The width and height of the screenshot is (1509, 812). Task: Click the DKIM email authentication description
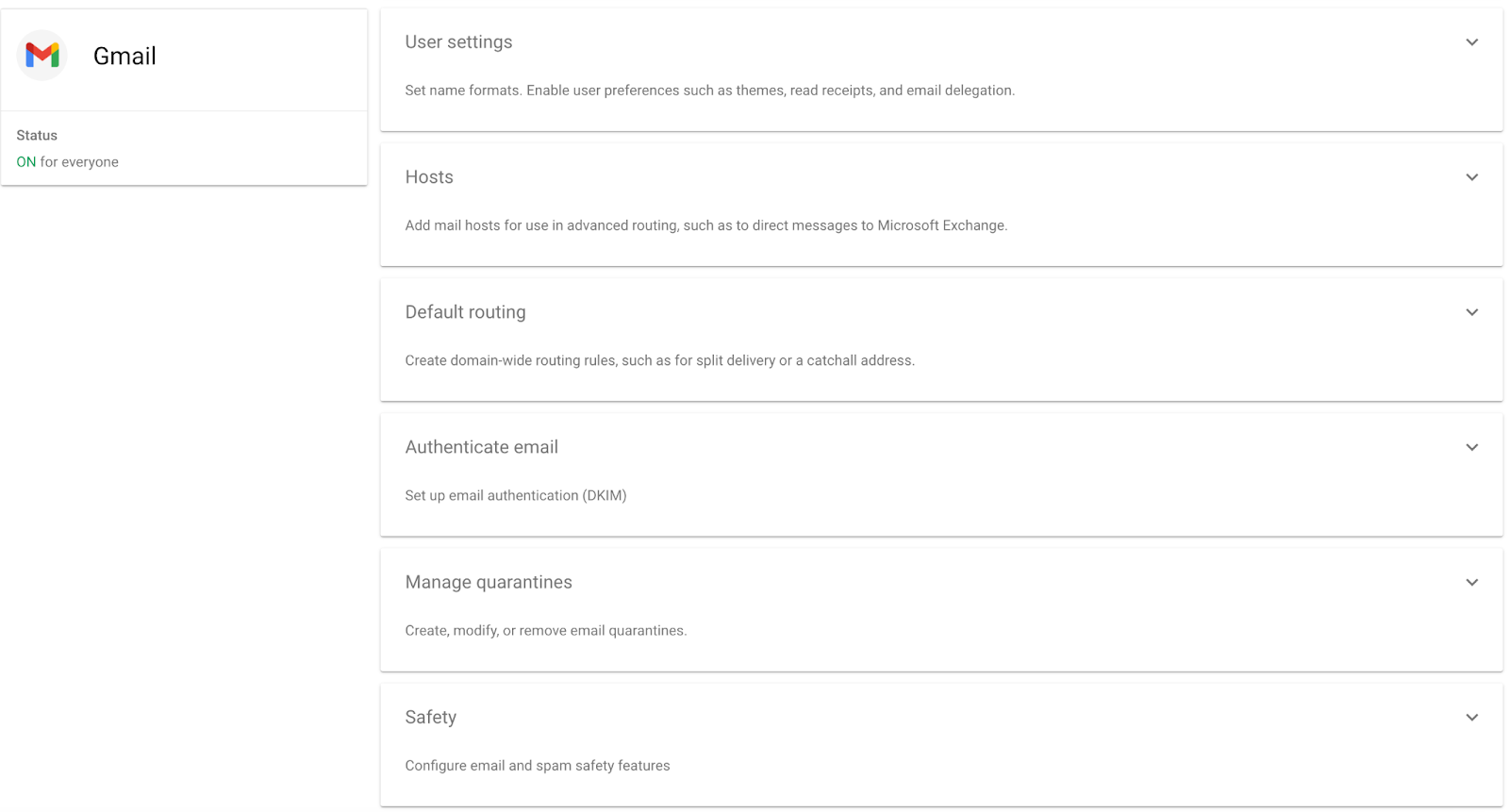click(x=516, y=495)
